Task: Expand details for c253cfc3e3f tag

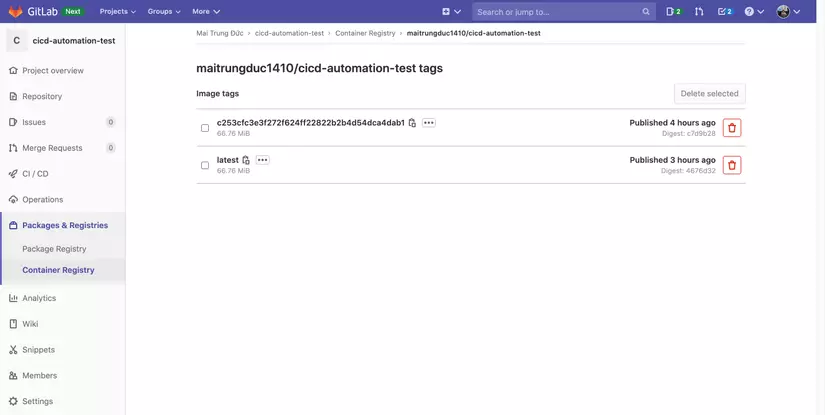Action: pyautogui.click(x=429, y=123)
